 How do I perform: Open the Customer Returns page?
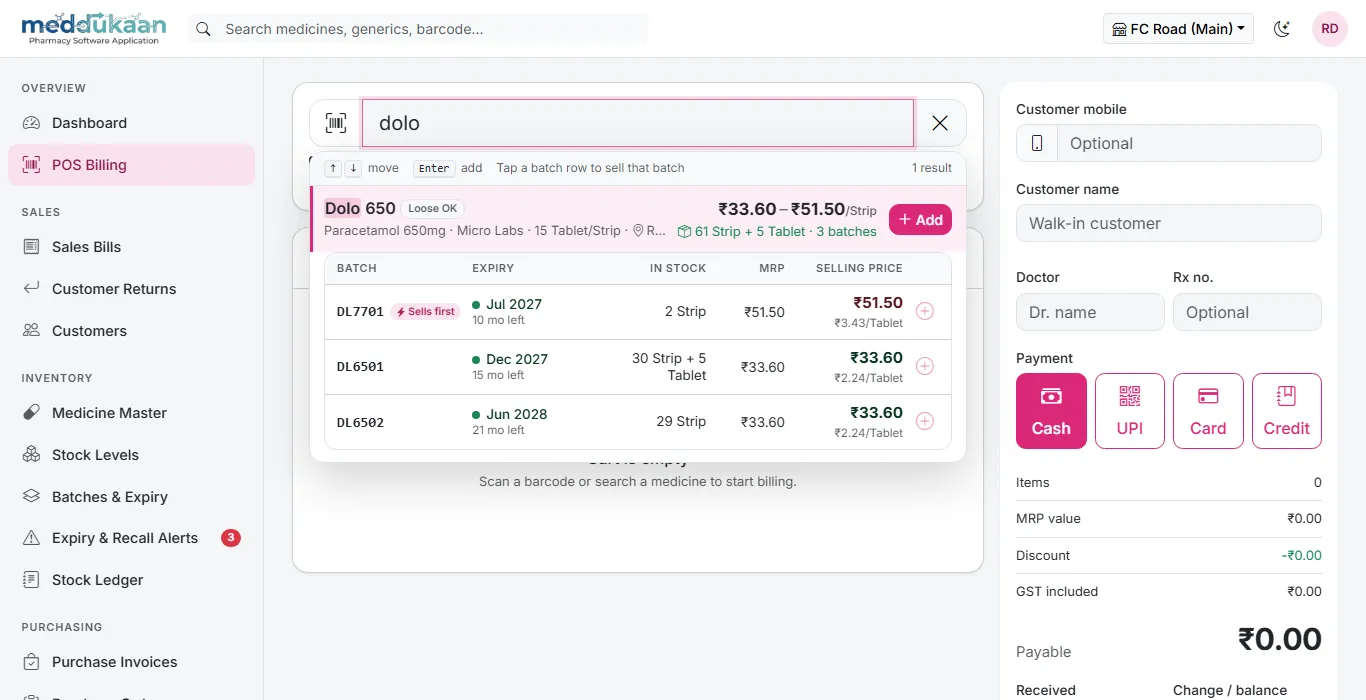131,289
